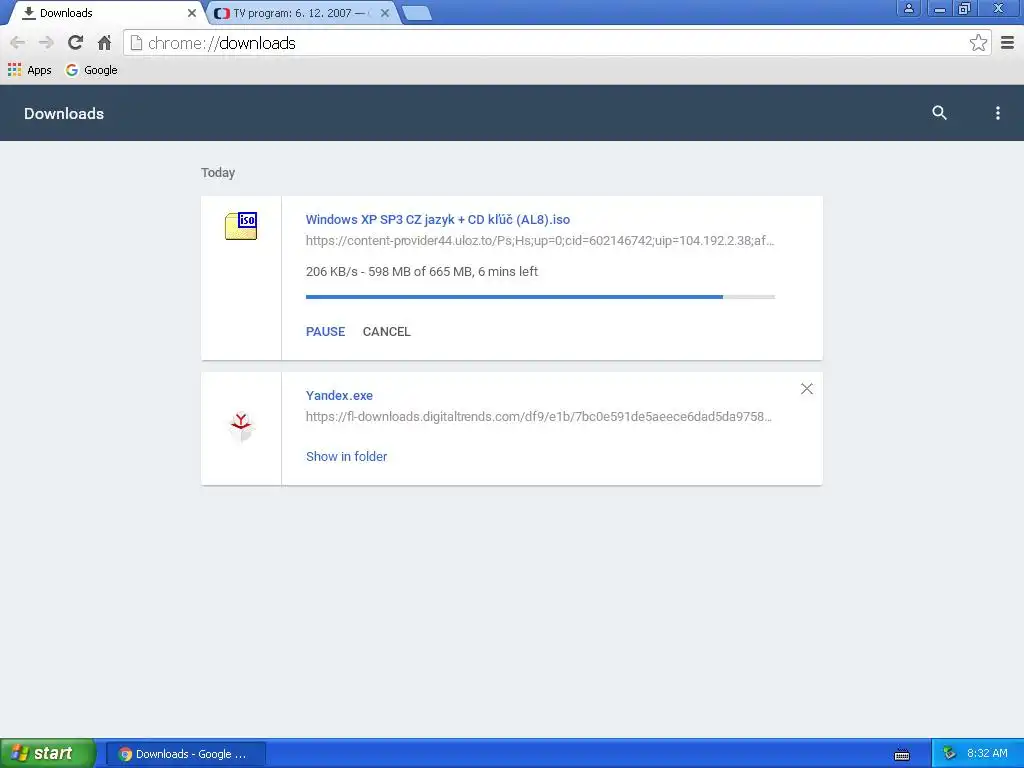Screen dimensions: 1024x768
Task: Pause the Windows XP ISO download
Action: pyautogui.click(x=325, y=332)
